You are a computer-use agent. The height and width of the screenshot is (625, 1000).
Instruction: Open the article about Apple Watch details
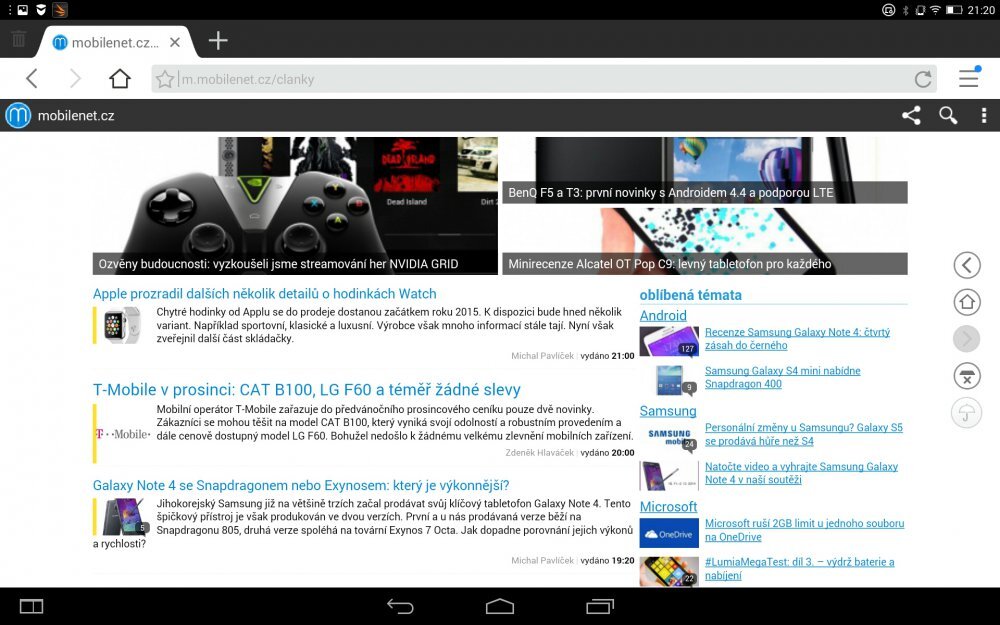tap(263, 294)
